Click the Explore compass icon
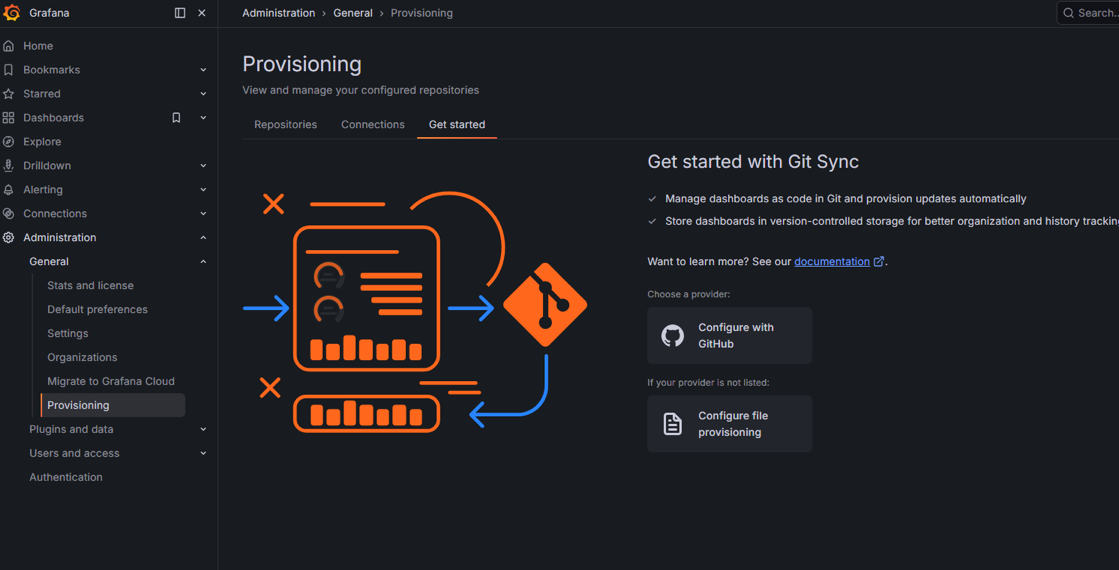 [9, 142]
